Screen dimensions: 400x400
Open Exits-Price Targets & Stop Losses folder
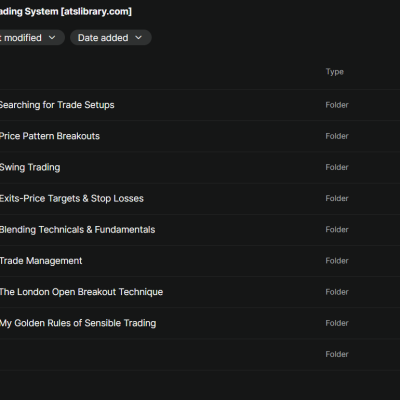(x=72, y=199)
